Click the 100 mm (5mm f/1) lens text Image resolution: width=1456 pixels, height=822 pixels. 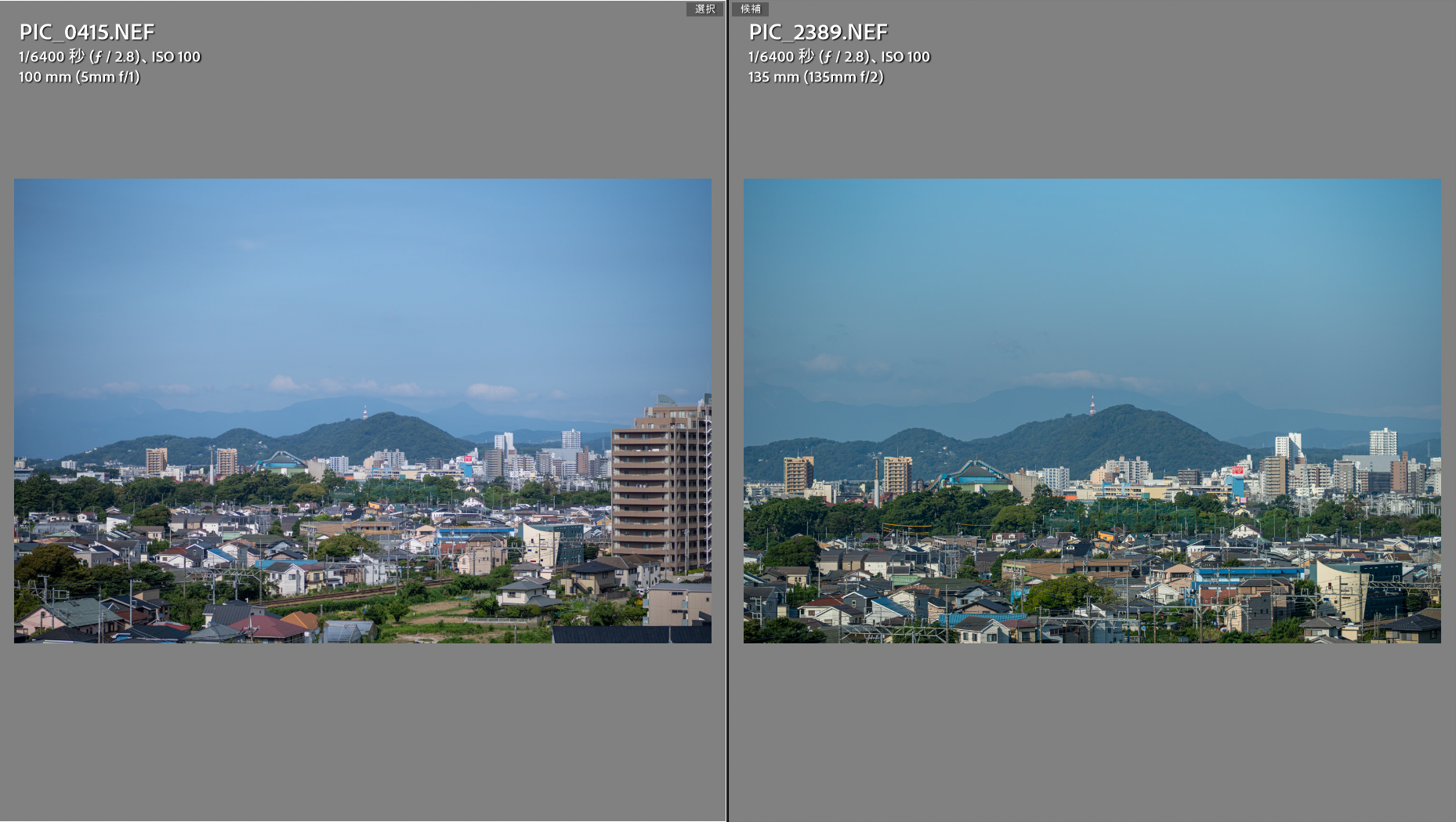pyautogui.click(x=79, y=77)
